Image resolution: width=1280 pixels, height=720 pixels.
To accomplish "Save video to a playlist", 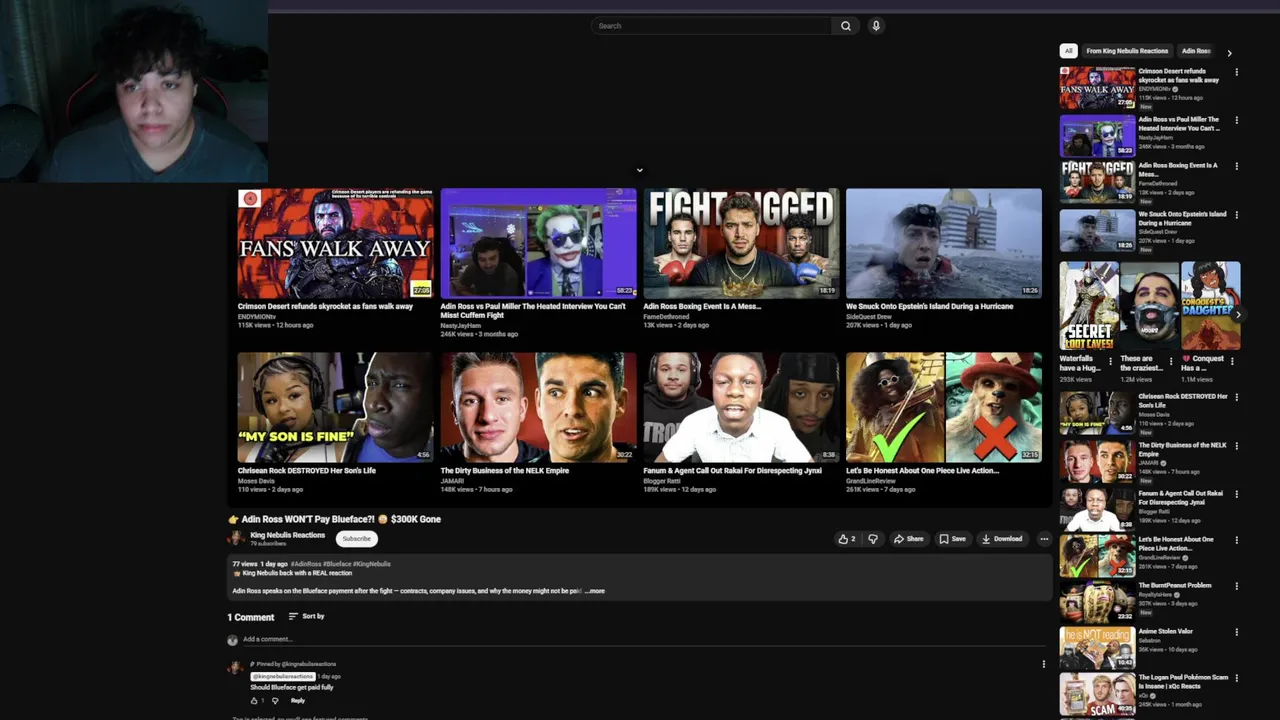I will [x=952, y=539].
